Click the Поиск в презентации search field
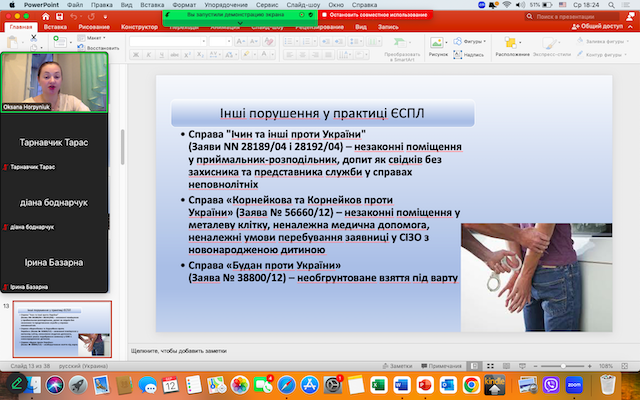Image resolution: width=640 pixels, height=400 pixels. pyautogui.click(x=572, y=16)
